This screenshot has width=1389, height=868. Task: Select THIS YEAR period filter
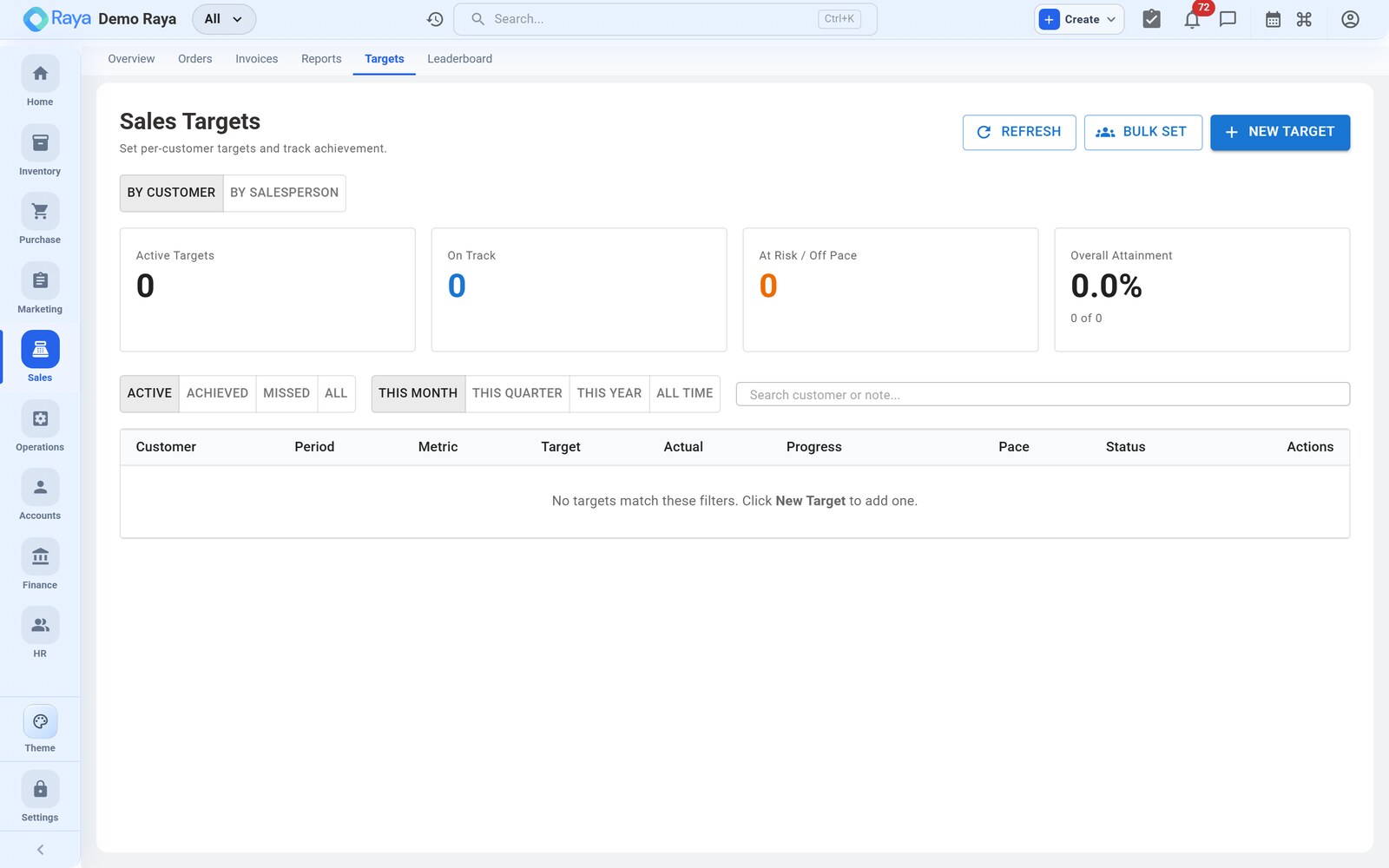[x=609, y=393]
